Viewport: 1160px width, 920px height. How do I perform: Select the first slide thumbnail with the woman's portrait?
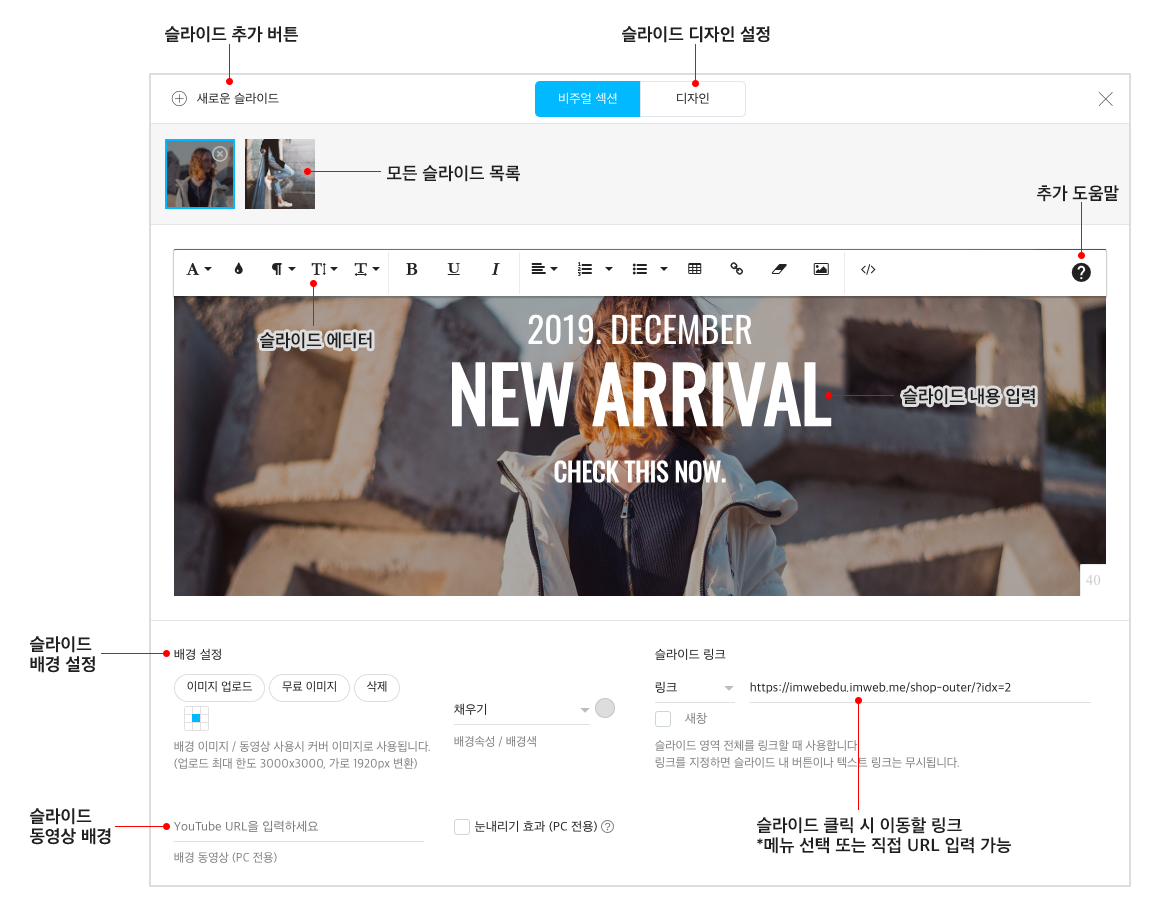(x=200, y=174)
